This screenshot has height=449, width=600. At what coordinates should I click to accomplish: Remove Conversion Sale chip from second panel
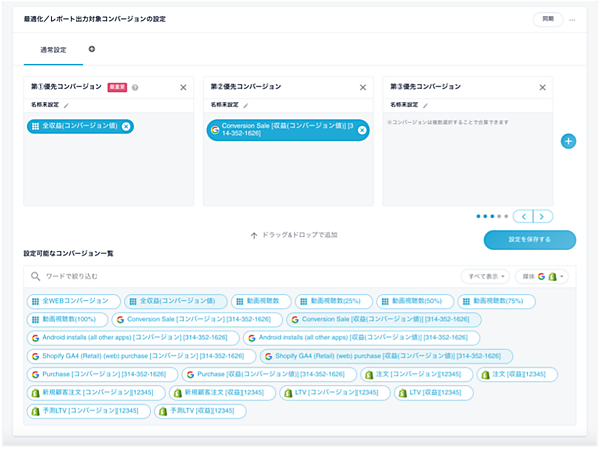click(362, 130)
